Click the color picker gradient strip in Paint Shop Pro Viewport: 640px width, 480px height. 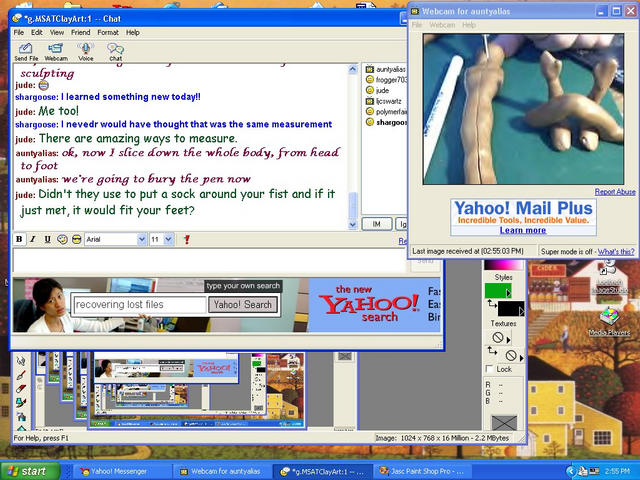point(504,264)
